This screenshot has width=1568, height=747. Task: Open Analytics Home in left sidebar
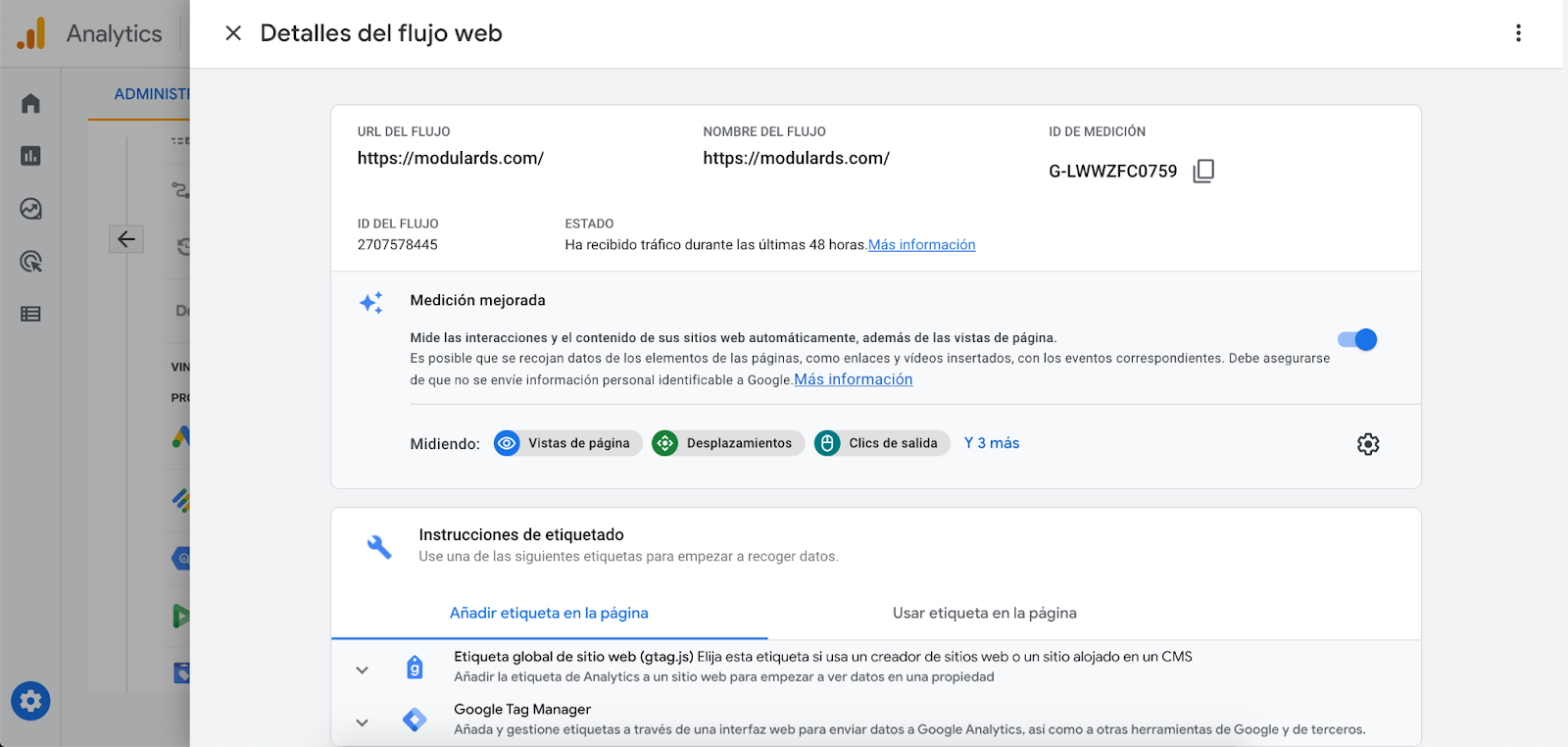30,103
